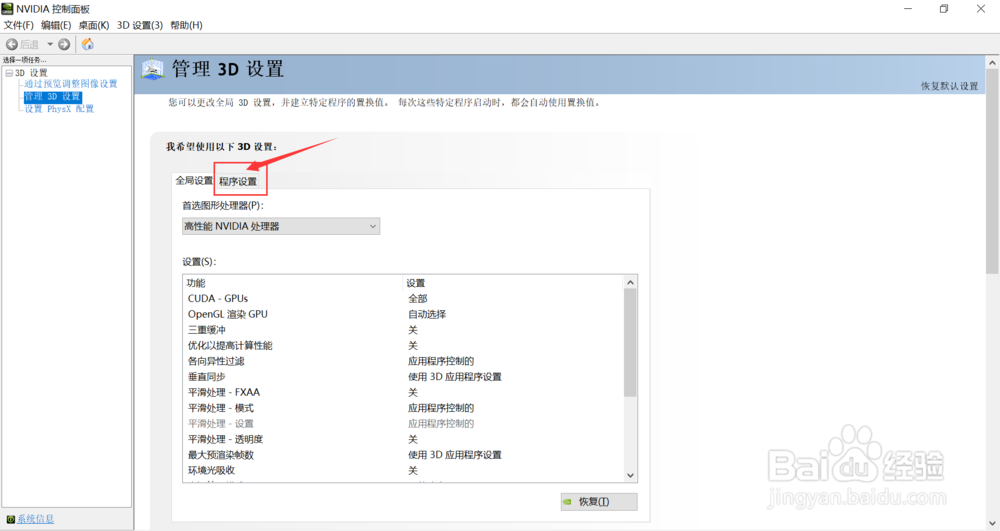Select the 三重缓冲 setting row
The width and height of the screenshot is (1000, 531).
tap(403, 330)
